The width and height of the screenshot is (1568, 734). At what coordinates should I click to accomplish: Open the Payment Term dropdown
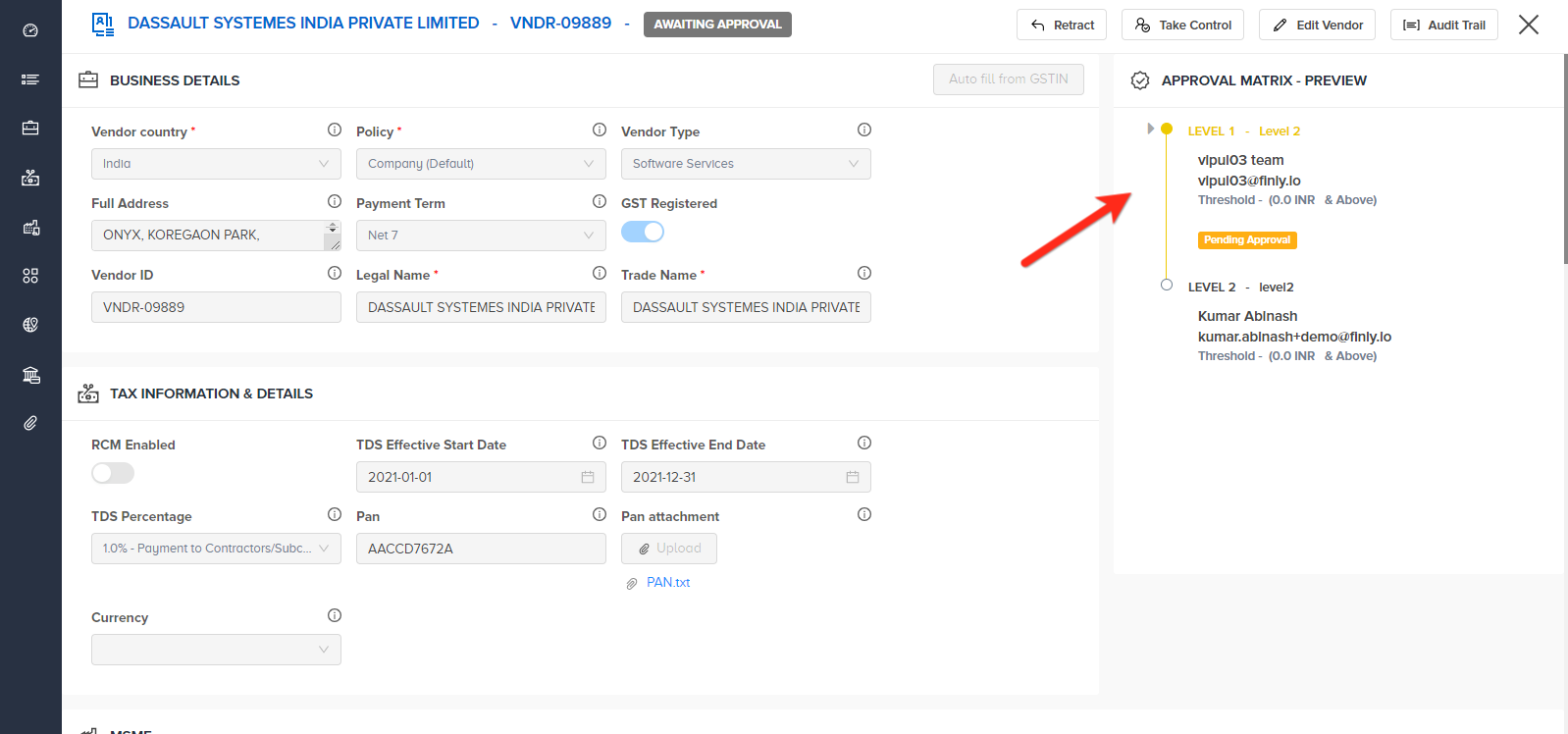tap(481, 236)
